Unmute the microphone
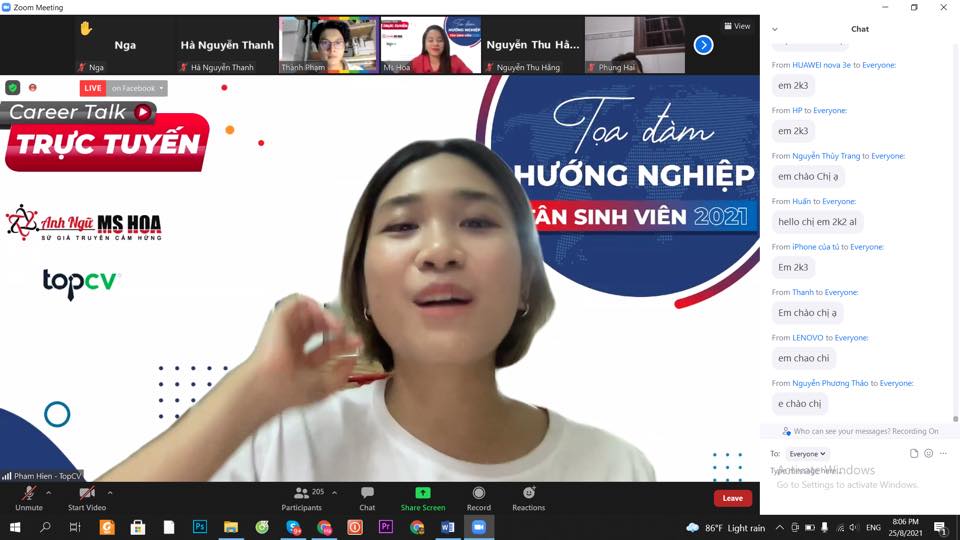Image resolution: width=960 pixels, height=540 pixels. coord(29,497)
